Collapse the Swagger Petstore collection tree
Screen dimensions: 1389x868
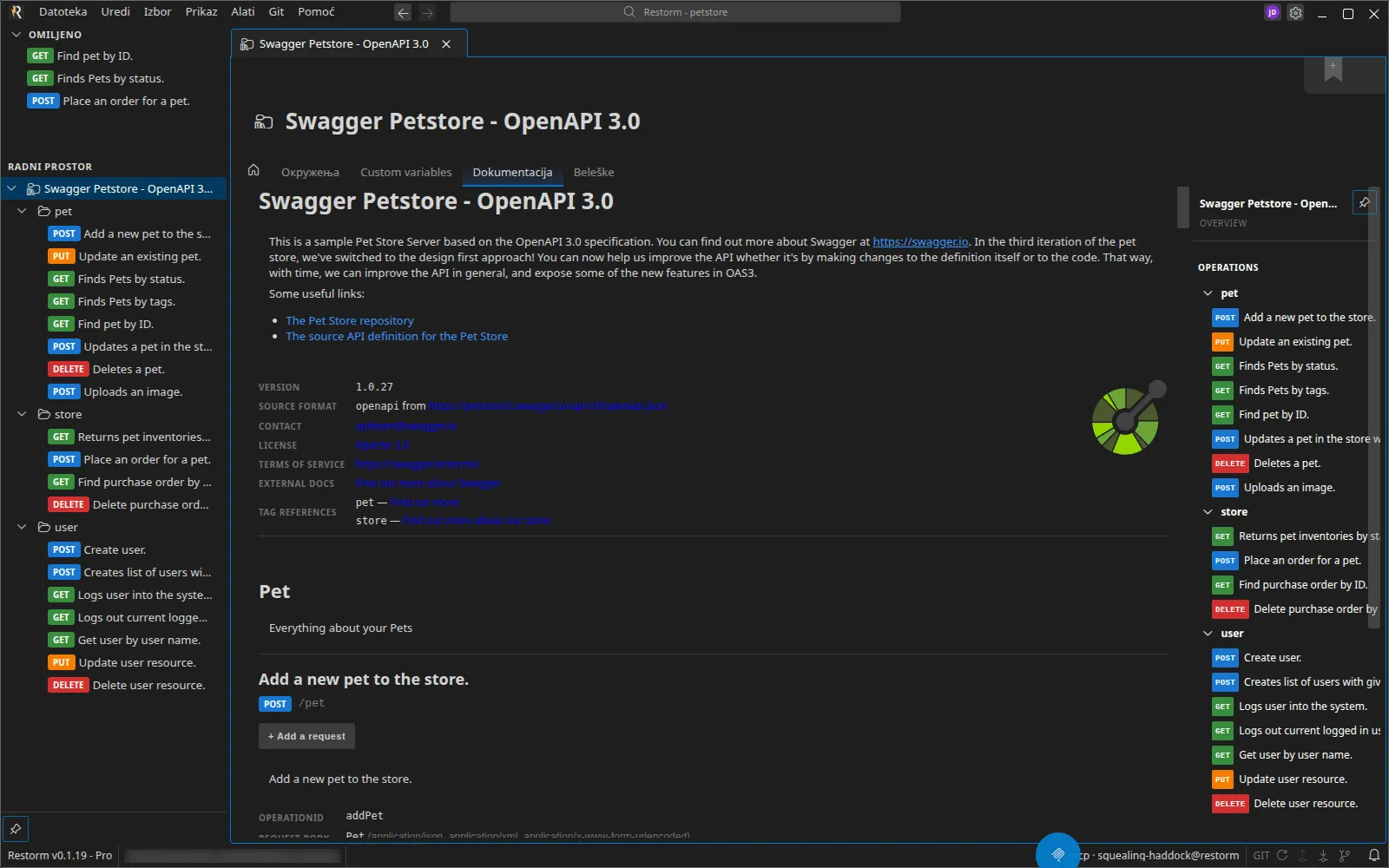(x=12, y=188)
